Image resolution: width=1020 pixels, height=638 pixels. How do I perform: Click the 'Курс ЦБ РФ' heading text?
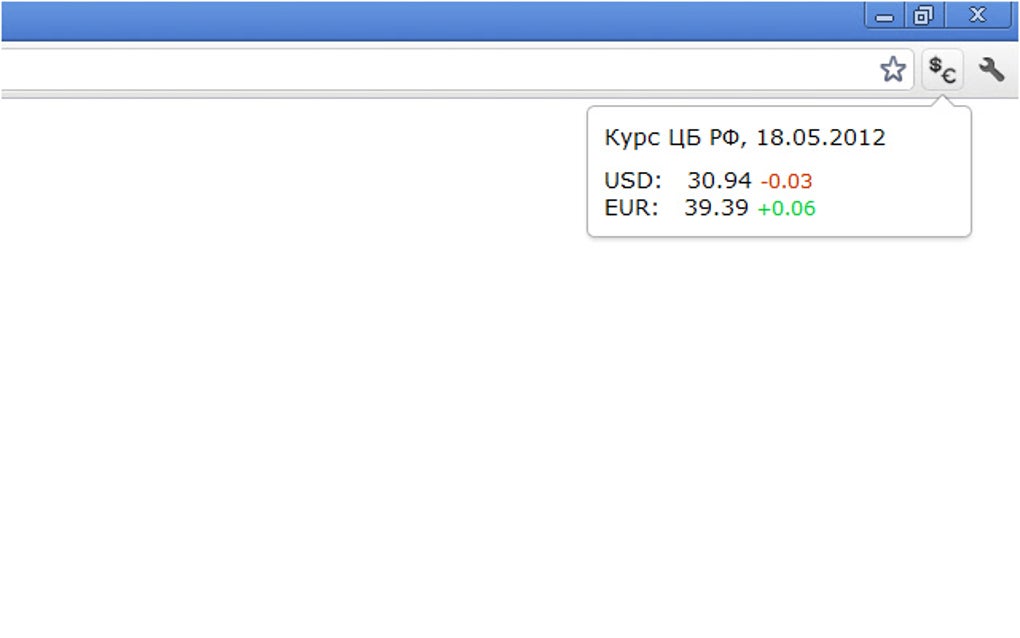point(672,137)
